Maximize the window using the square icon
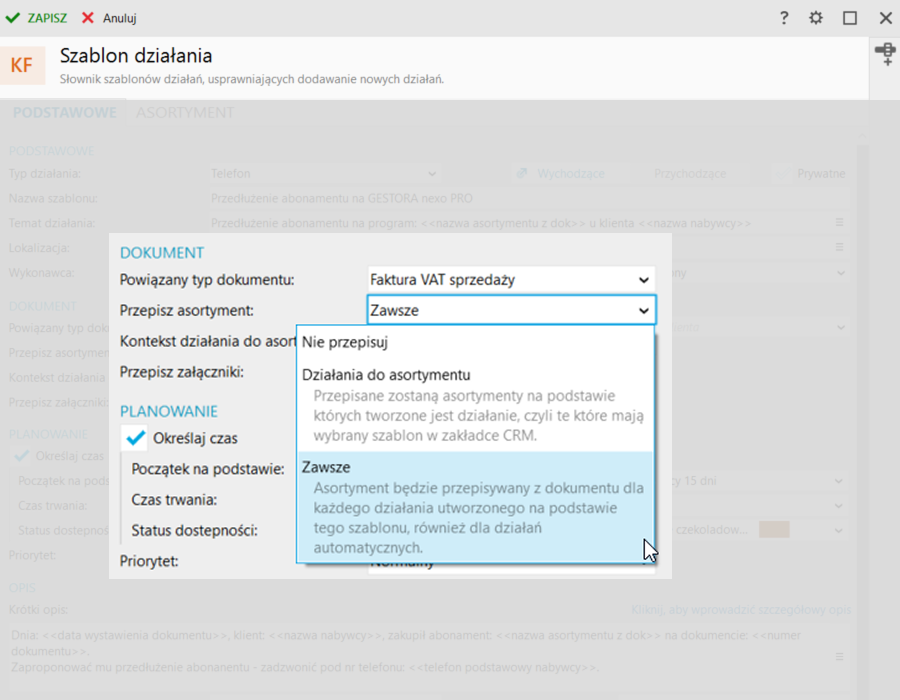Viewport: 900px width, 700px height. click(850, 18)
